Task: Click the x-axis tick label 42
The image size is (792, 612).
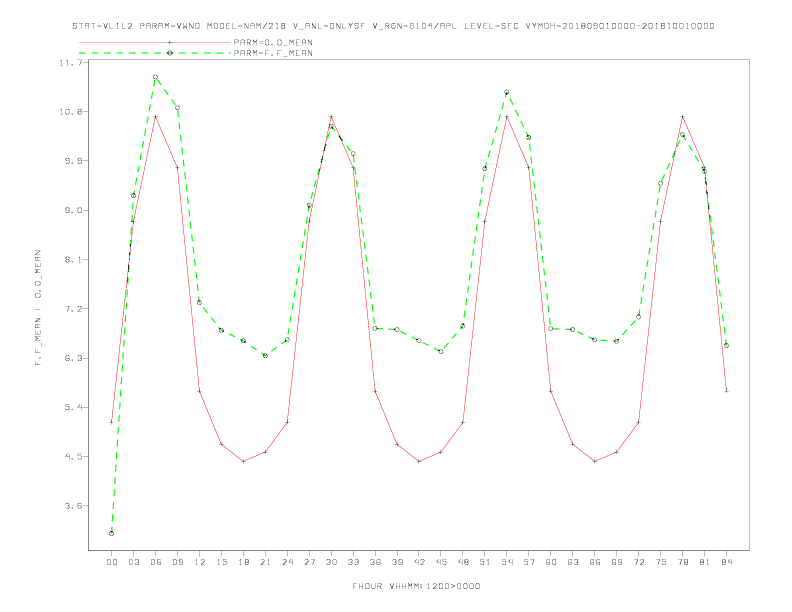Action: [x=419, y=562]
